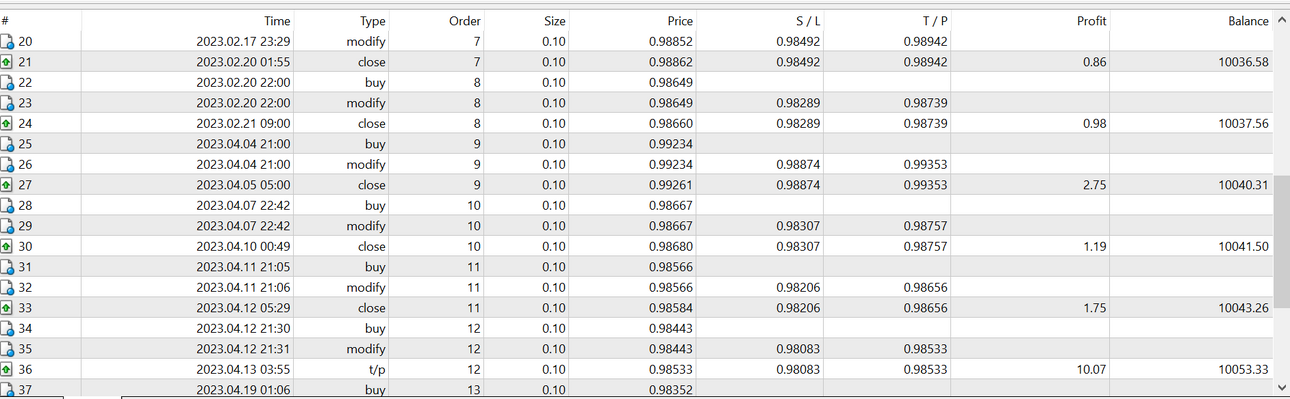
Task: Select the balance value 10037.56
Action: [x=1243, y=124]
